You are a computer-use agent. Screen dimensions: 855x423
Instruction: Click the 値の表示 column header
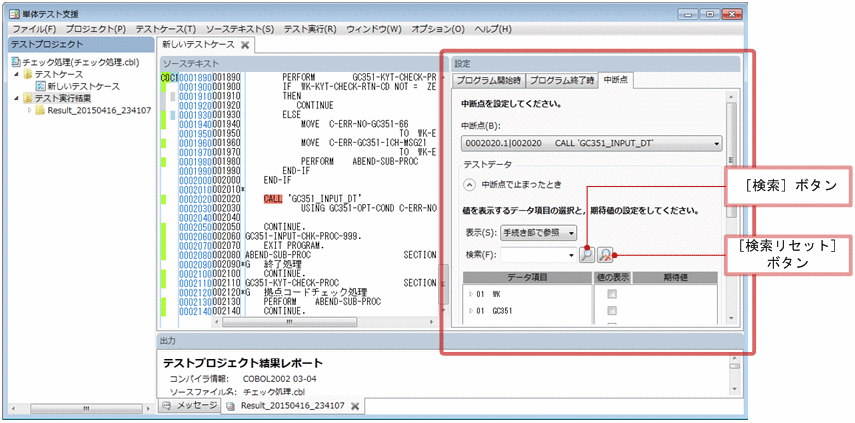[x=612, y=277]
